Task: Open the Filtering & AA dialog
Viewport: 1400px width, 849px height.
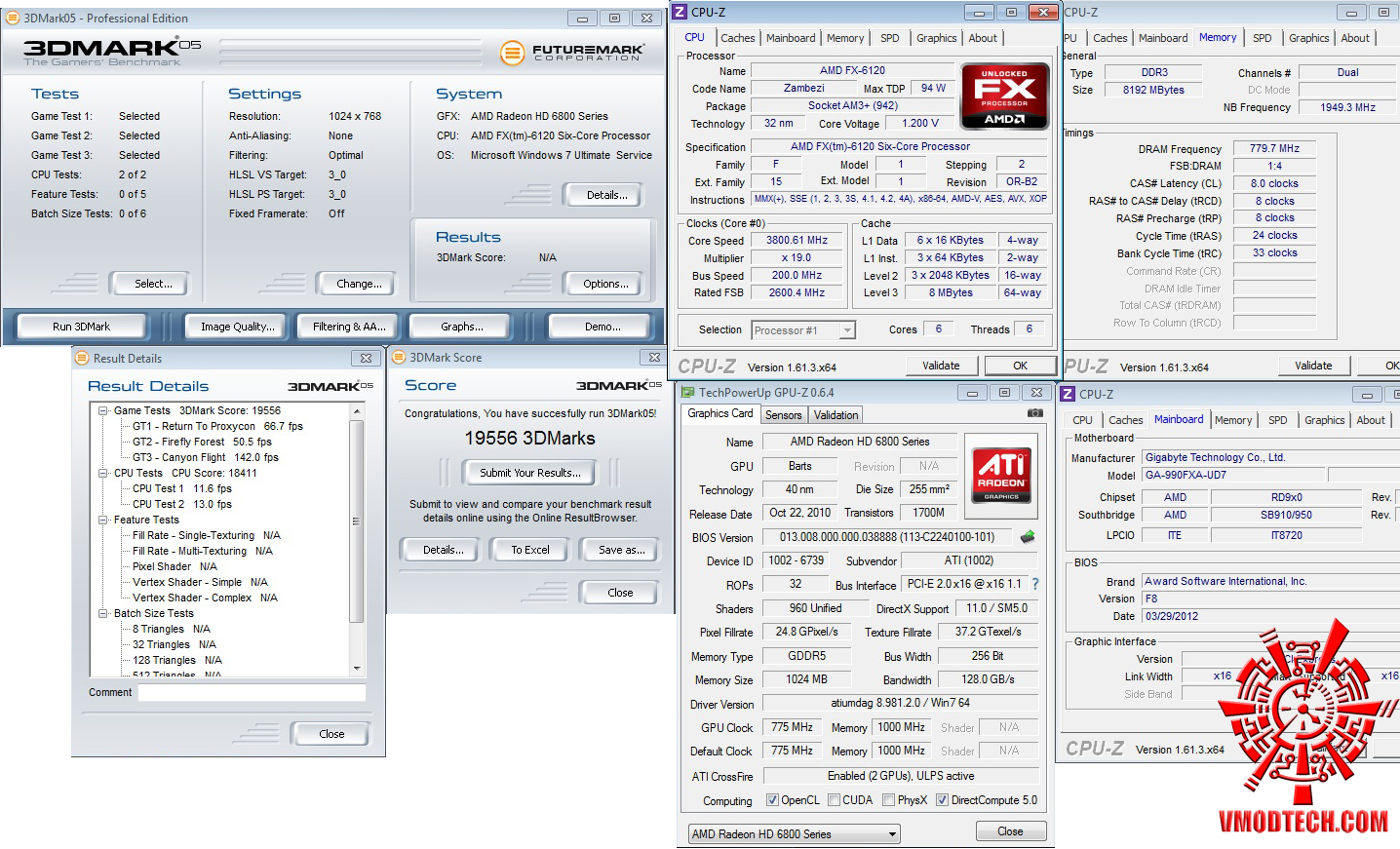Action: pyautogui.click(x=349, y=327)
